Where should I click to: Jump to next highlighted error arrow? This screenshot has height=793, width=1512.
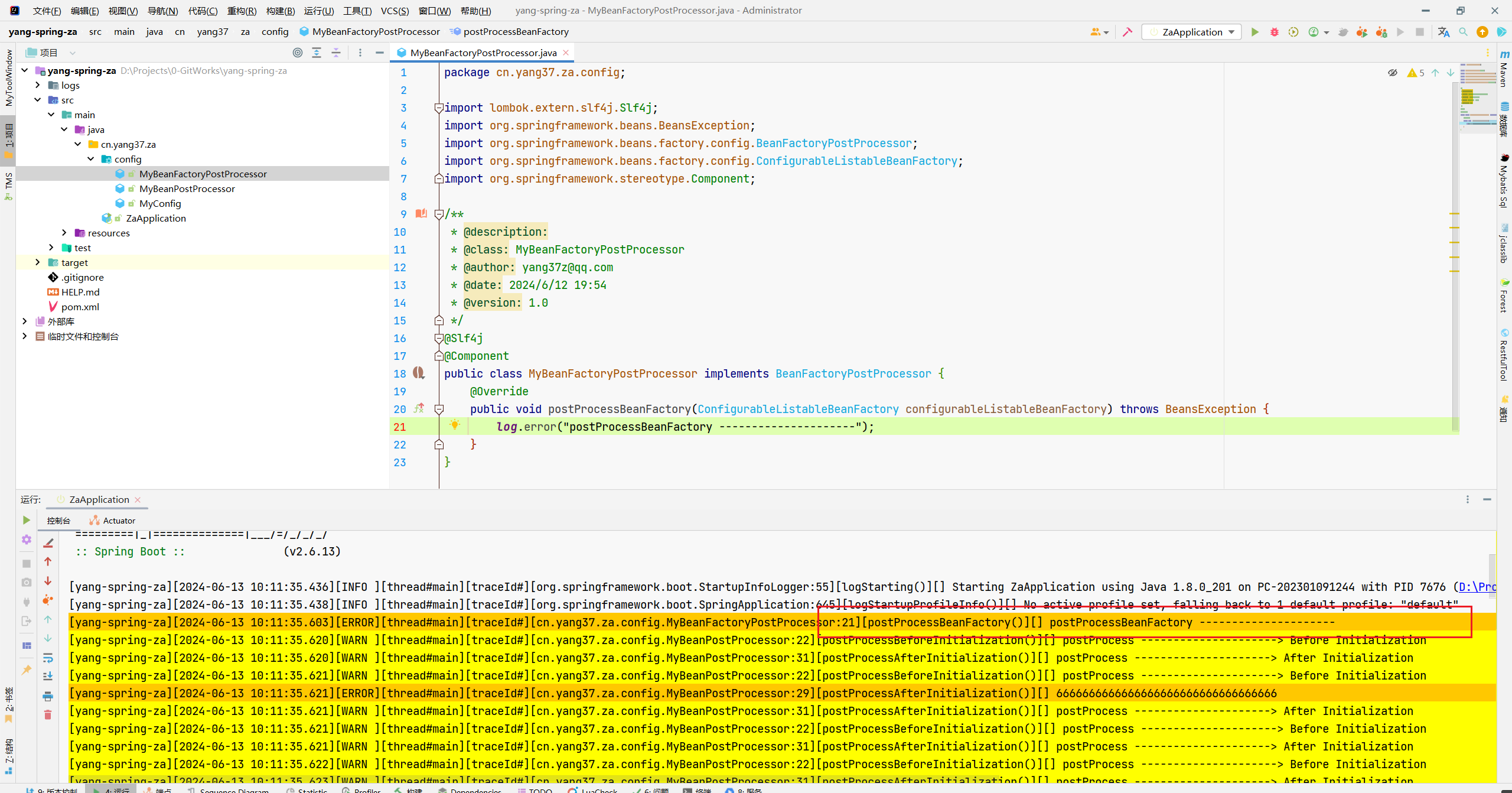(x=1451, y=73)
